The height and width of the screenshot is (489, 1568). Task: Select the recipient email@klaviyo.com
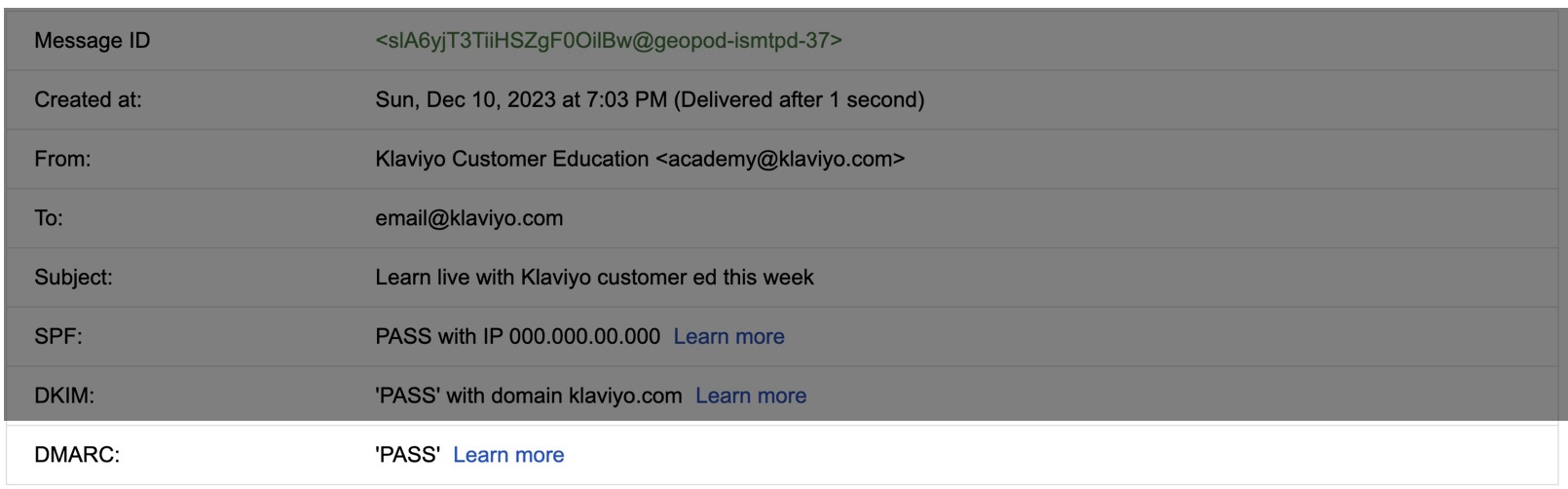pyautogui.click(x=468, y=218)
